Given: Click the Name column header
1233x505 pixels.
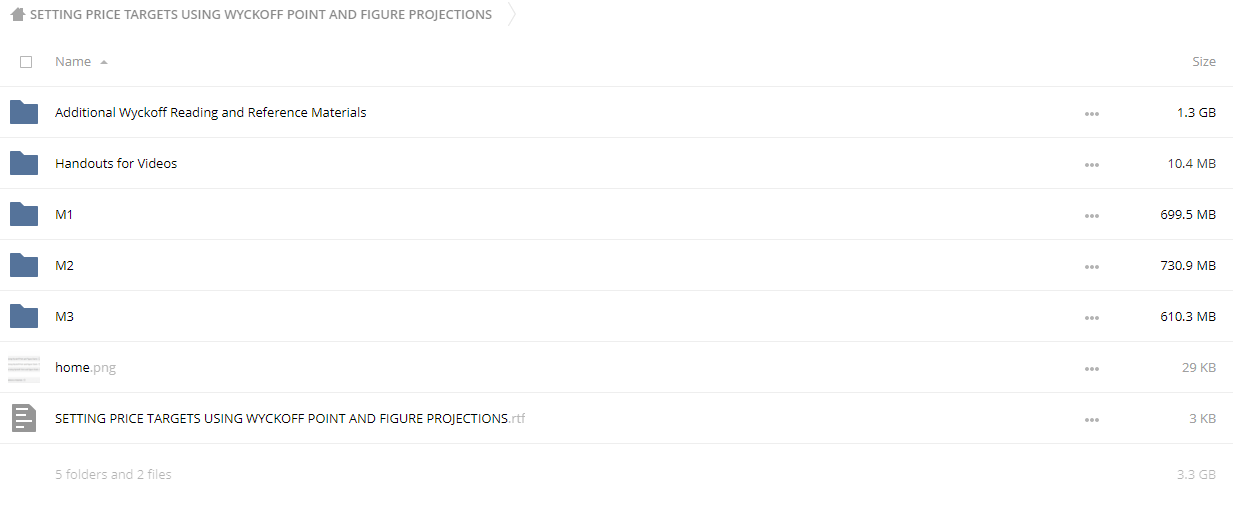Looking at the screenshot, I should coord(73,62).
